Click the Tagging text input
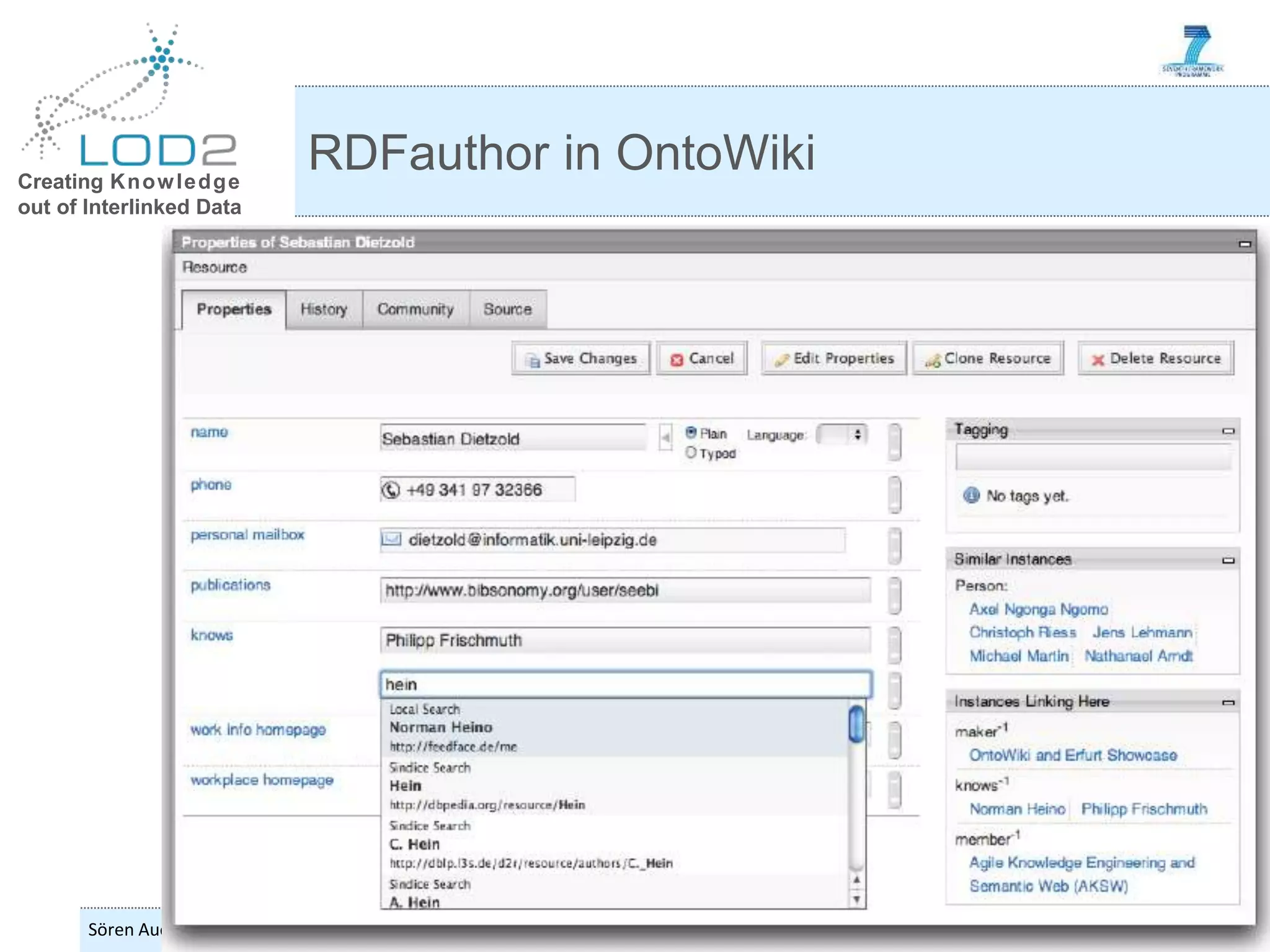The width and height of the screenshot is (1270, 952). (1093, 458)
